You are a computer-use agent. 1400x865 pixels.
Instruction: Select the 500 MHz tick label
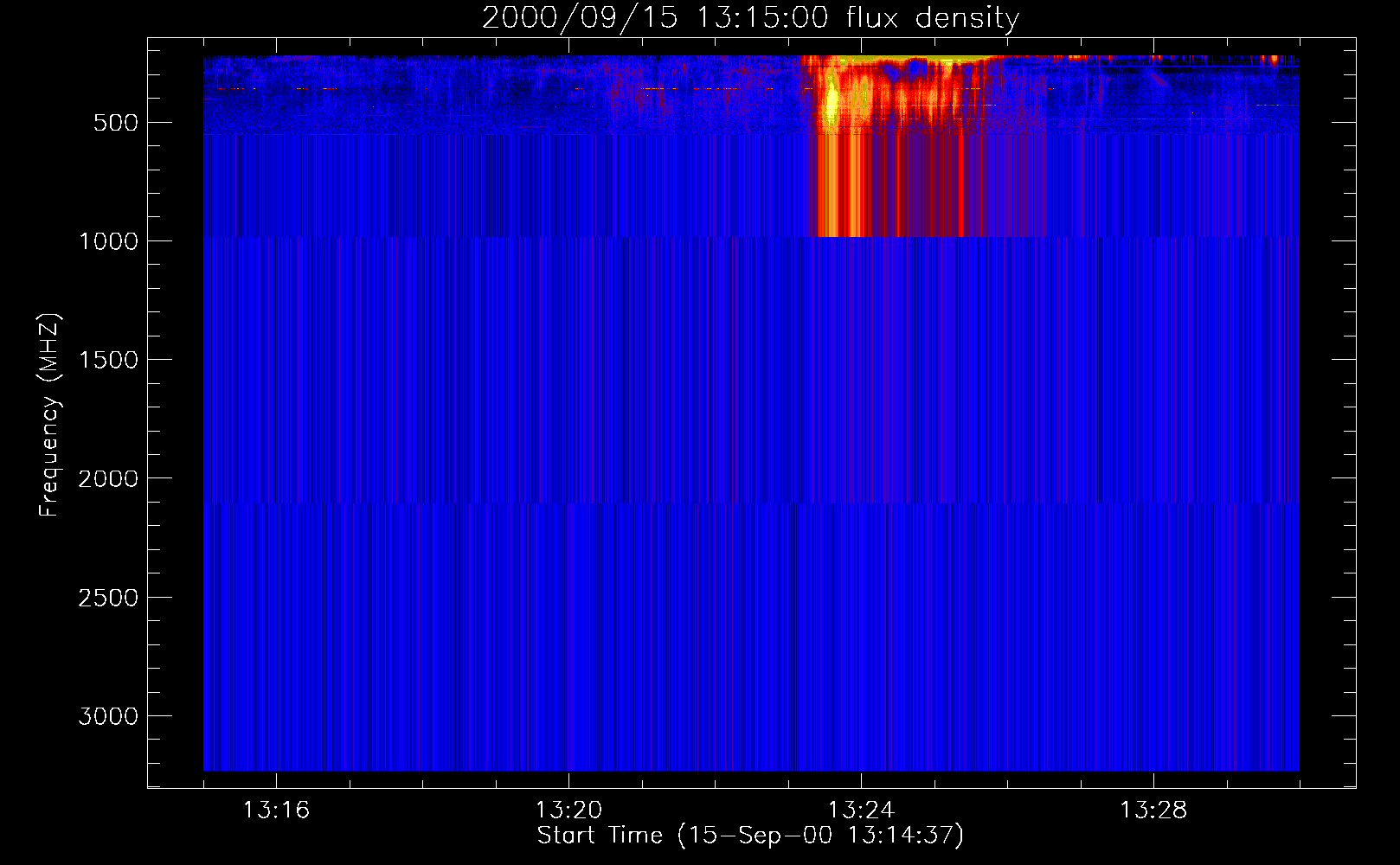(x=115, y=123)
